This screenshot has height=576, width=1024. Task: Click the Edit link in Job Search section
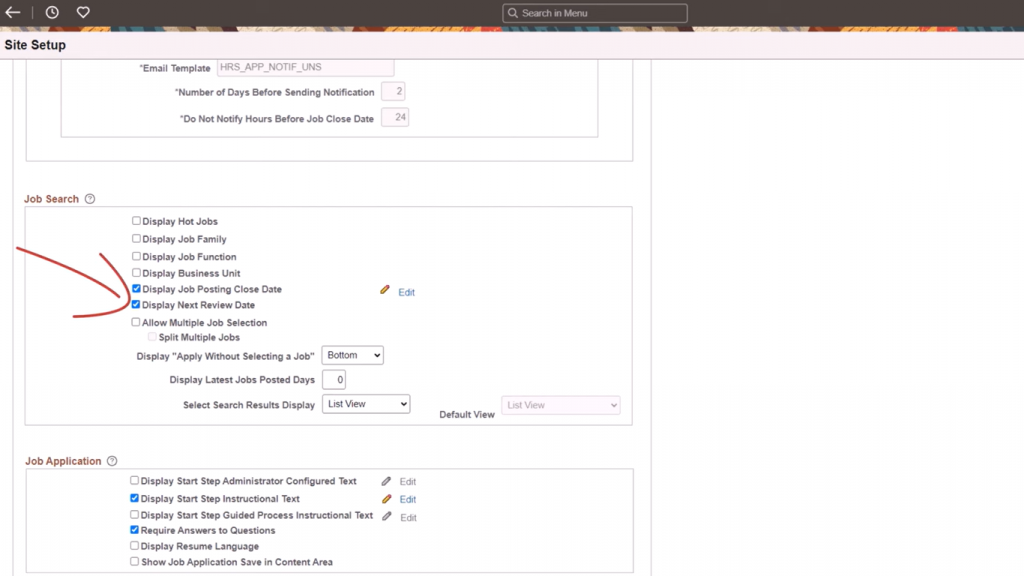click(x=406, y=291)
